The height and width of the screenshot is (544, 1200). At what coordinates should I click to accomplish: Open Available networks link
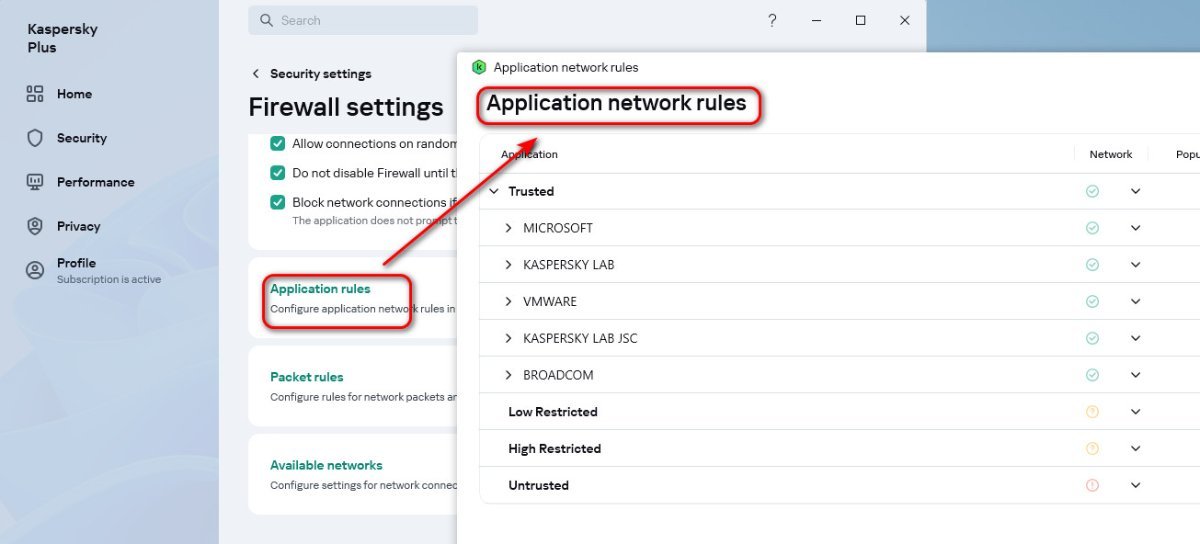(x=326, y=465)
